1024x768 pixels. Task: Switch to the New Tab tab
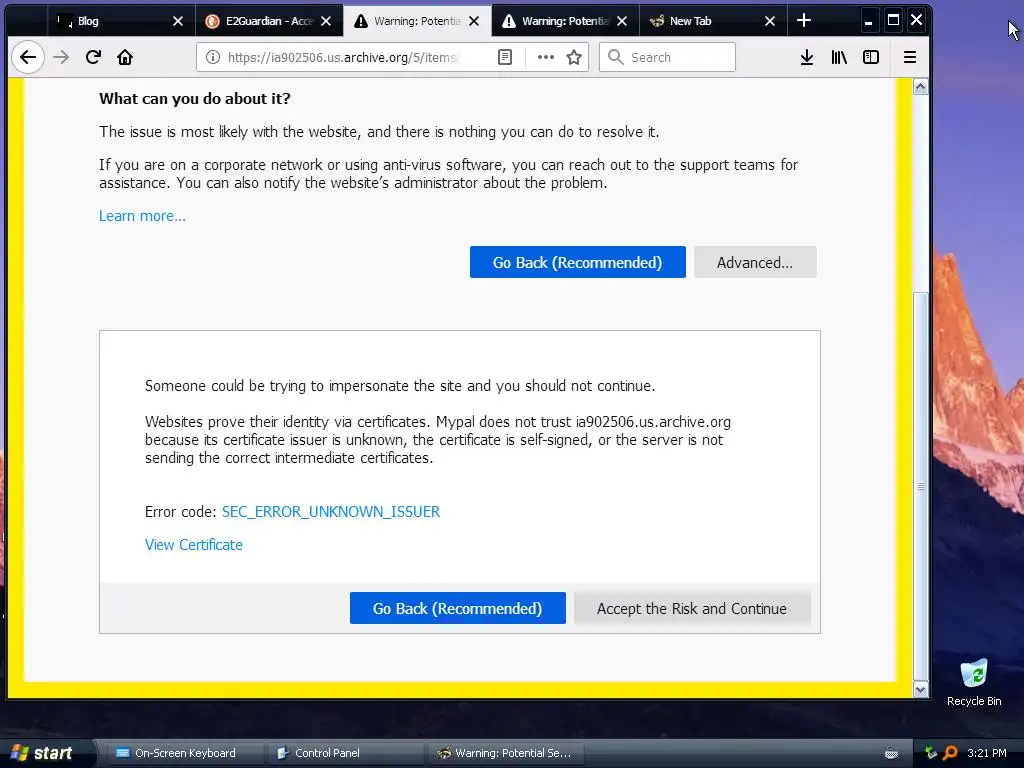pyautogui.click(x=713, y=21)
